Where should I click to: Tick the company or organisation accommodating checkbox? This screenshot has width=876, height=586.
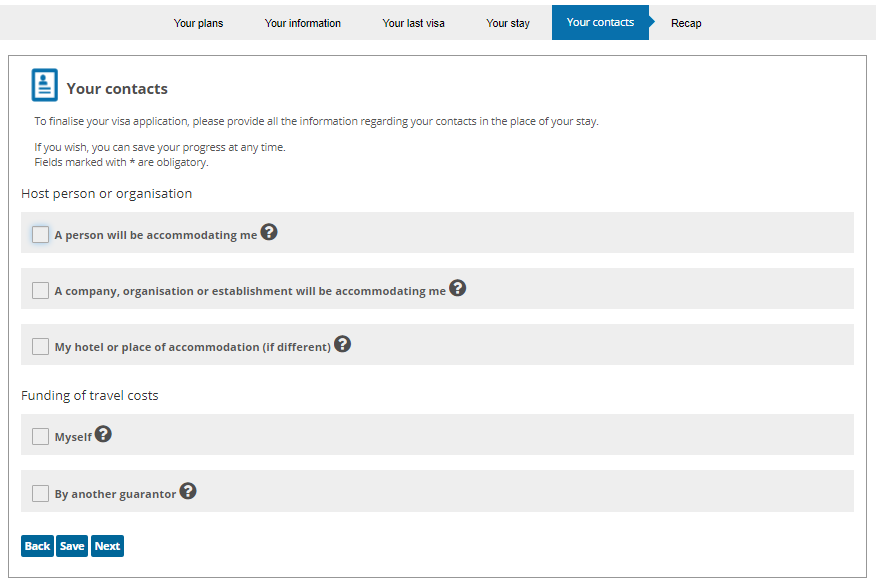pyautogui.click(x=40, y=290)
